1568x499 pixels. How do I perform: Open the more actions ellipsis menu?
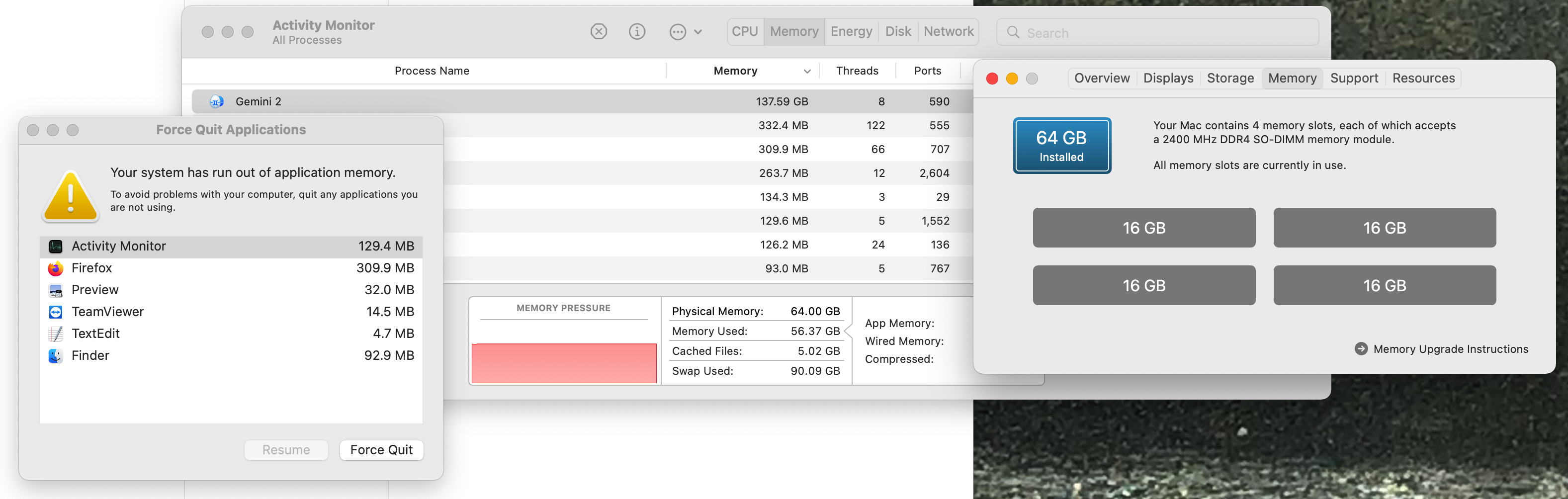point(686,32)
